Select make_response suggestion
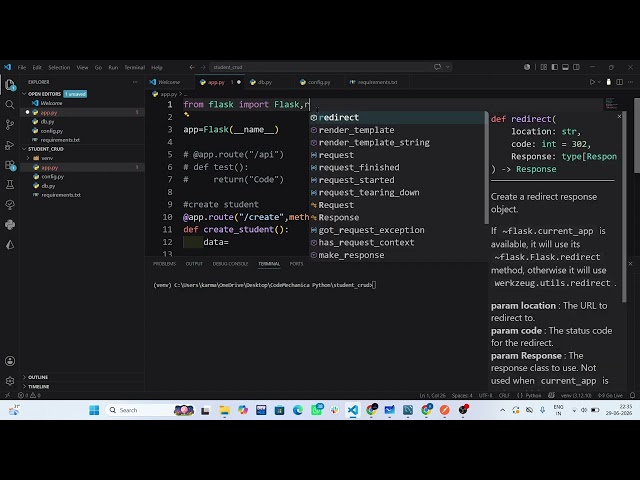 [x=398, y=255]
